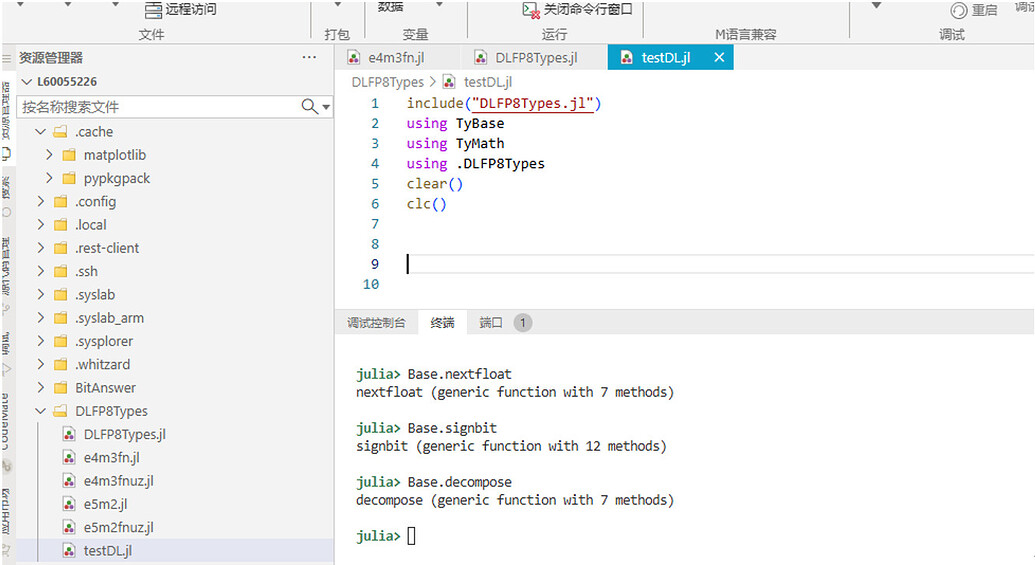This screenshot has width=1035, height=565.
Task: Open the dropdown arrow in the debug group
Action: click(876, 6)
